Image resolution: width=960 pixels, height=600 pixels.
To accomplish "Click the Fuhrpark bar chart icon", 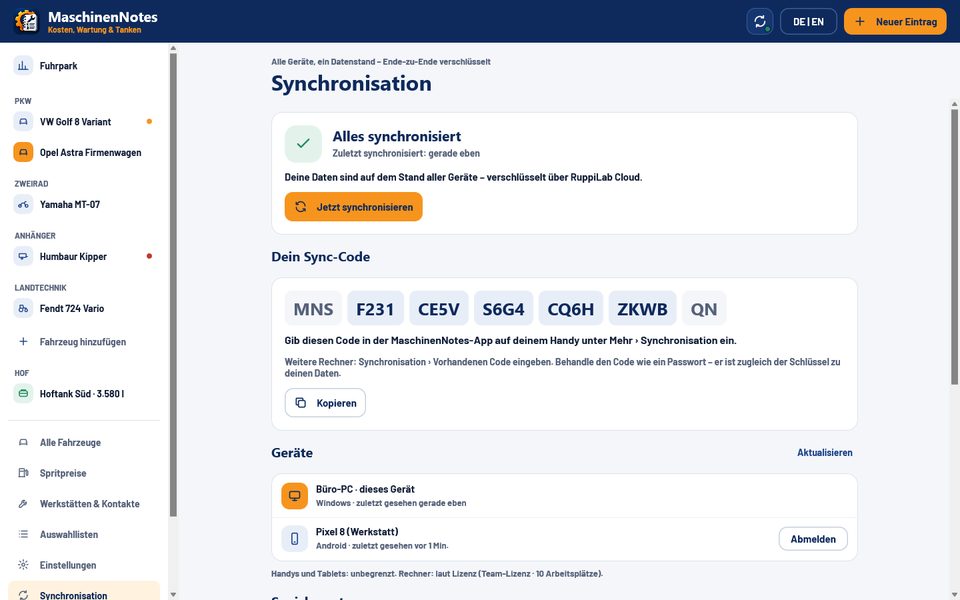I will pyautogui.click(x=23, y=66).
